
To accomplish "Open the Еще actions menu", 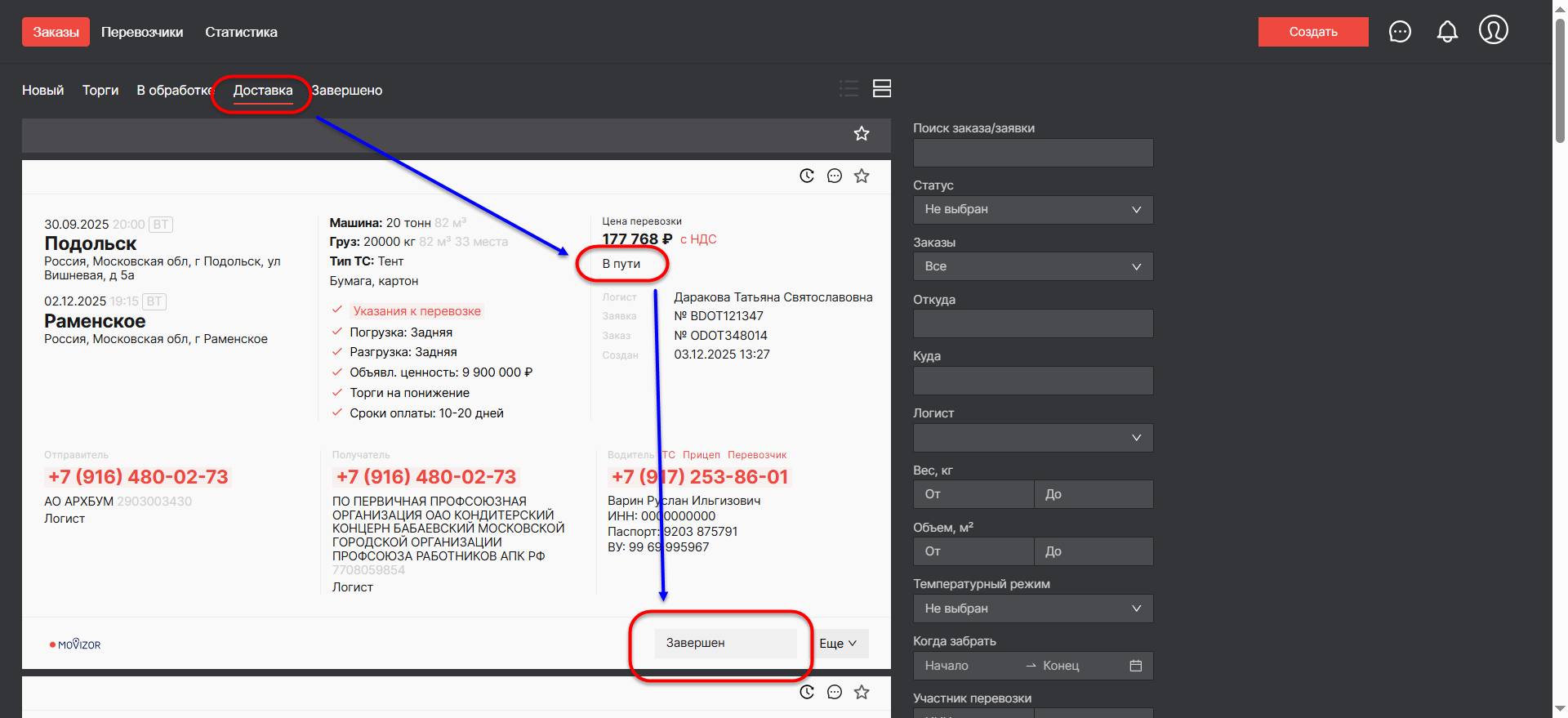I will pyautogui.click(x=838, y=644).
